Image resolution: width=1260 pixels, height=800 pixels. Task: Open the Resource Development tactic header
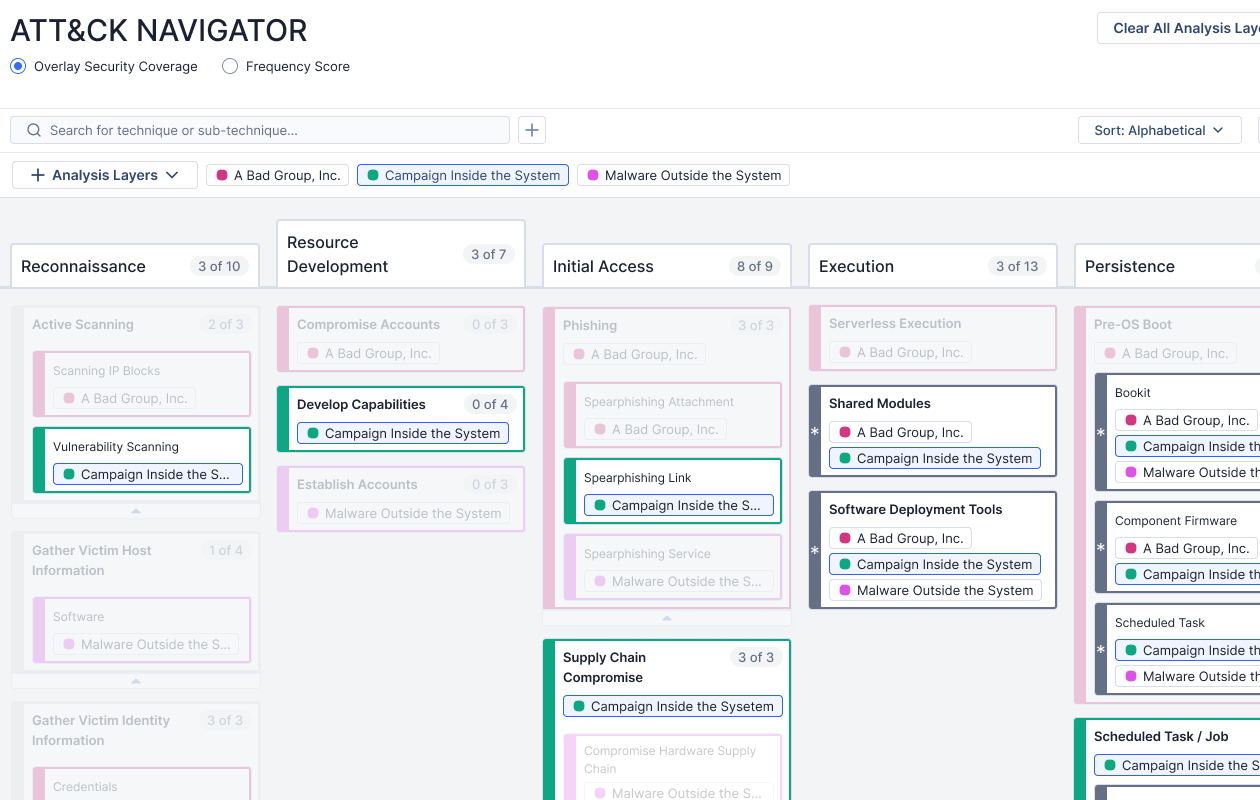coord(401,254)
